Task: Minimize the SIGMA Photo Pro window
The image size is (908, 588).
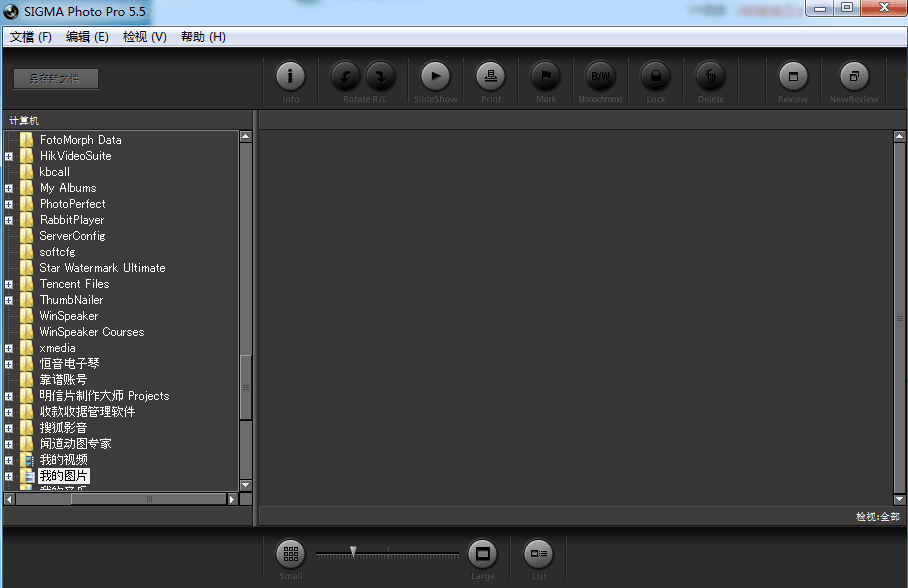Action: point(820,8)
